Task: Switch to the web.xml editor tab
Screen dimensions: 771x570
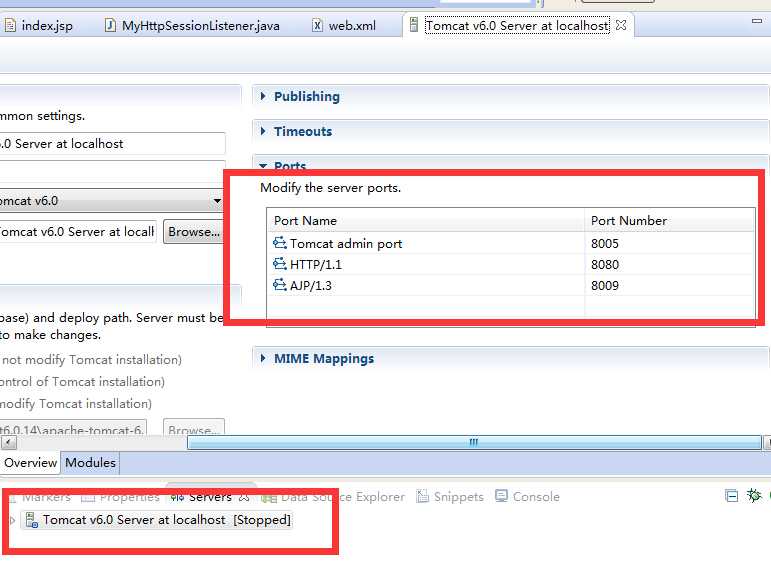Action: [344, 26]
